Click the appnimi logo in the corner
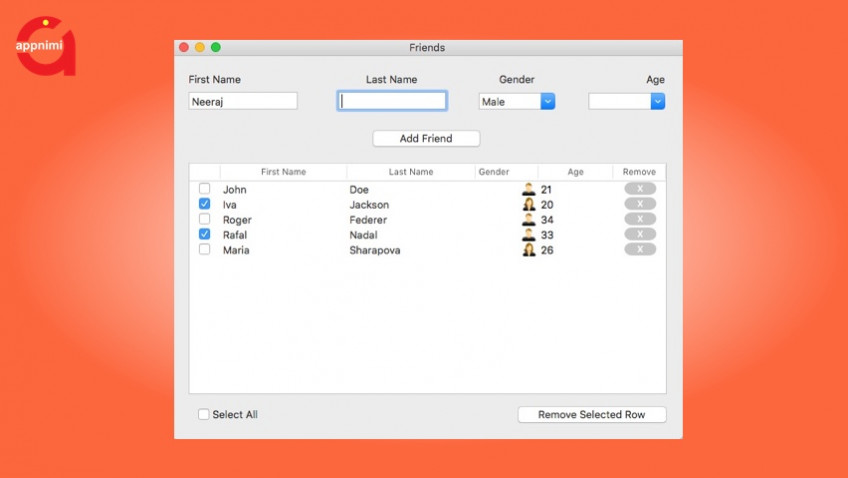 coord(45,46)
